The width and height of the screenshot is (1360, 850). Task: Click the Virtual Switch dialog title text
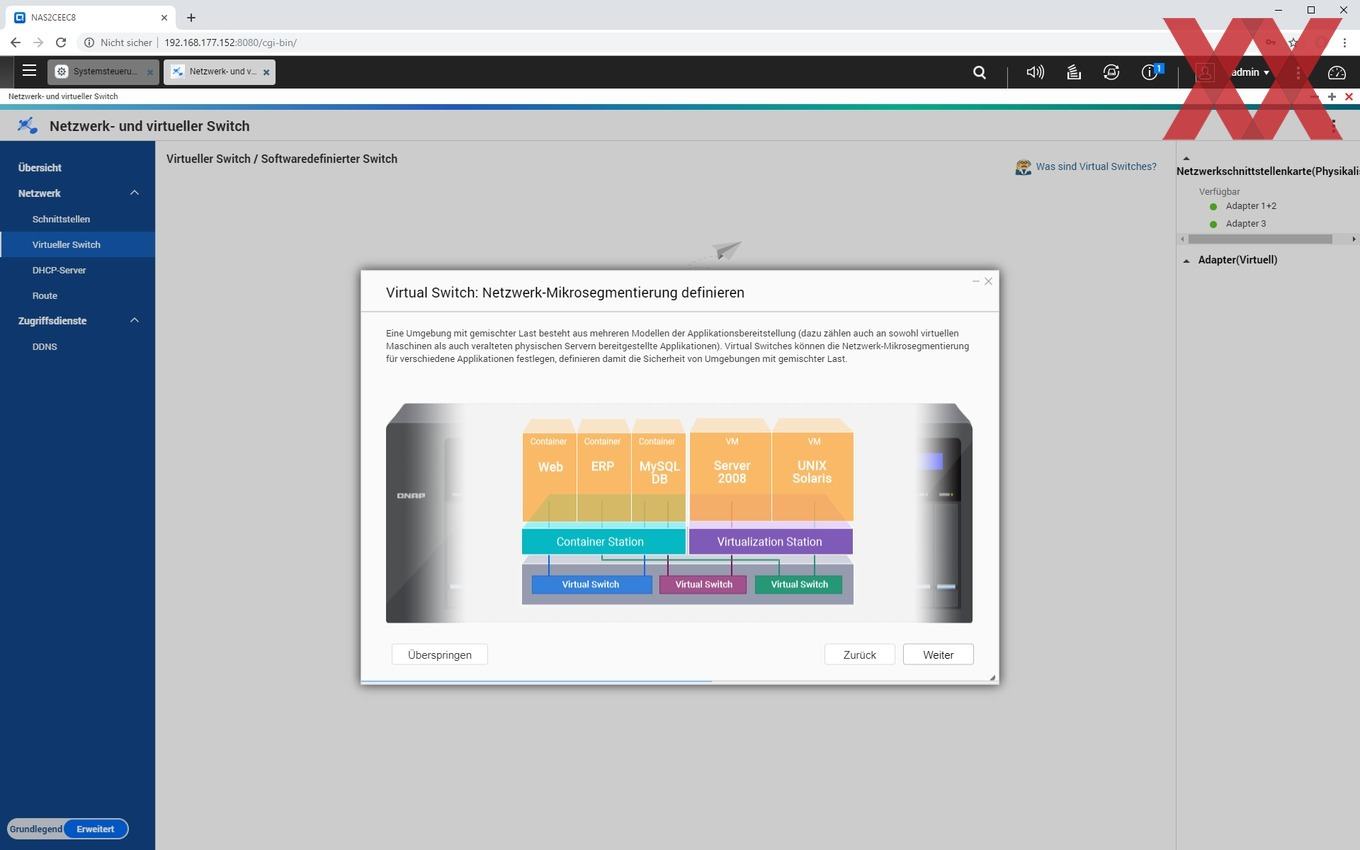pyautogui.click(x=565, y=293)
